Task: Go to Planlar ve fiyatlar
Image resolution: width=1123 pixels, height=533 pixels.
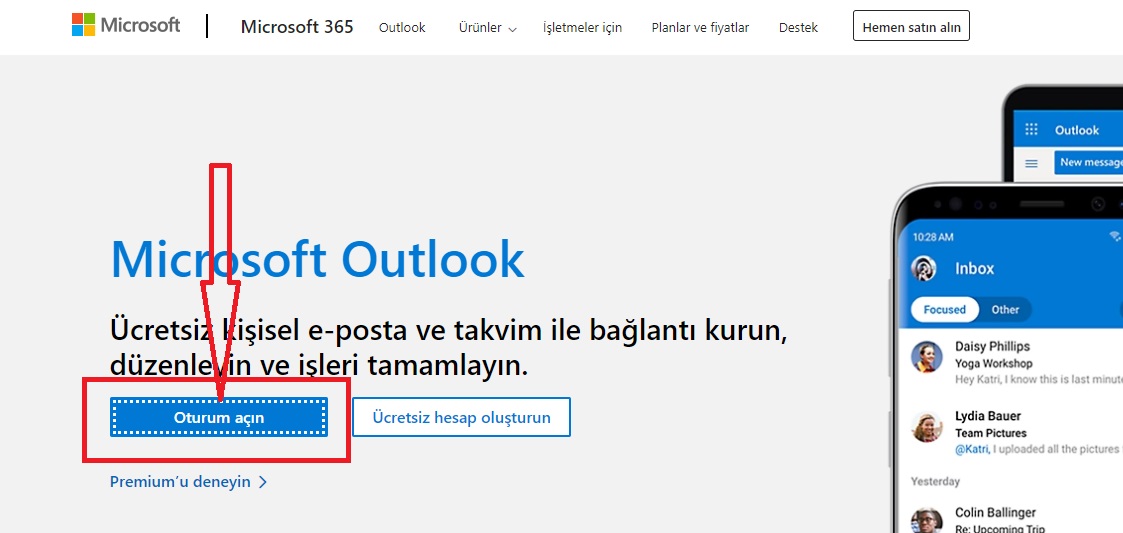Action: pyautogui.click(x=700, y=28)
